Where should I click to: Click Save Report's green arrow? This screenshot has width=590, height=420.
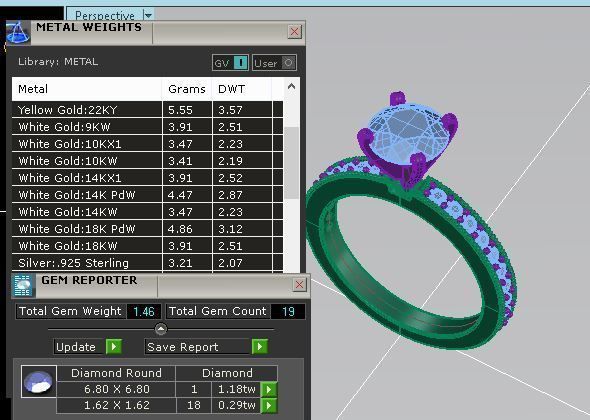point(260,346)
